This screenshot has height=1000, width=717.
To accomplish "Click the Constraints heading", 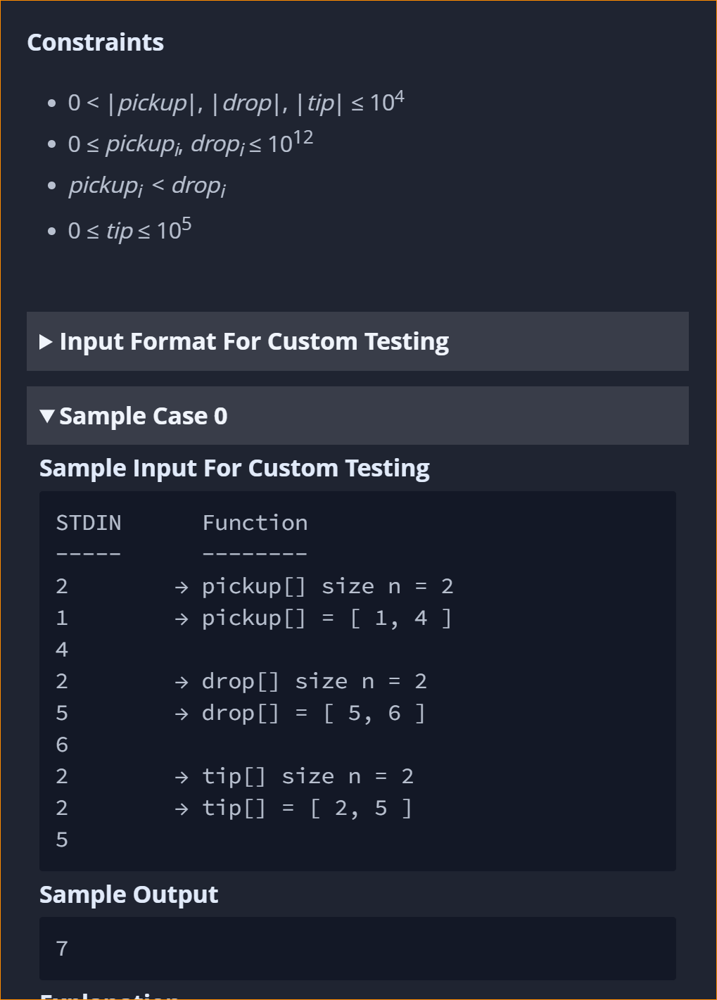I will point(96,42).
